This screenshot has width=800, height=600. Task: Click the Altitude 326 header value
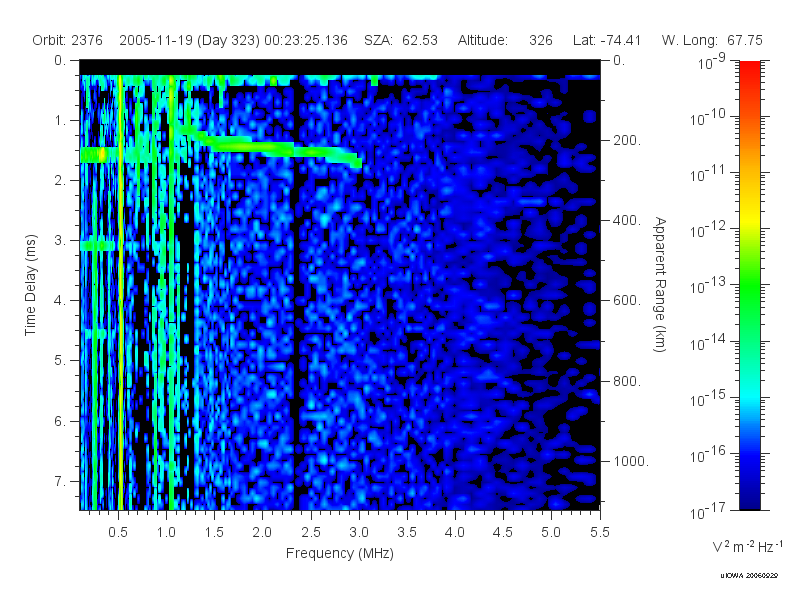pos(505,40)
